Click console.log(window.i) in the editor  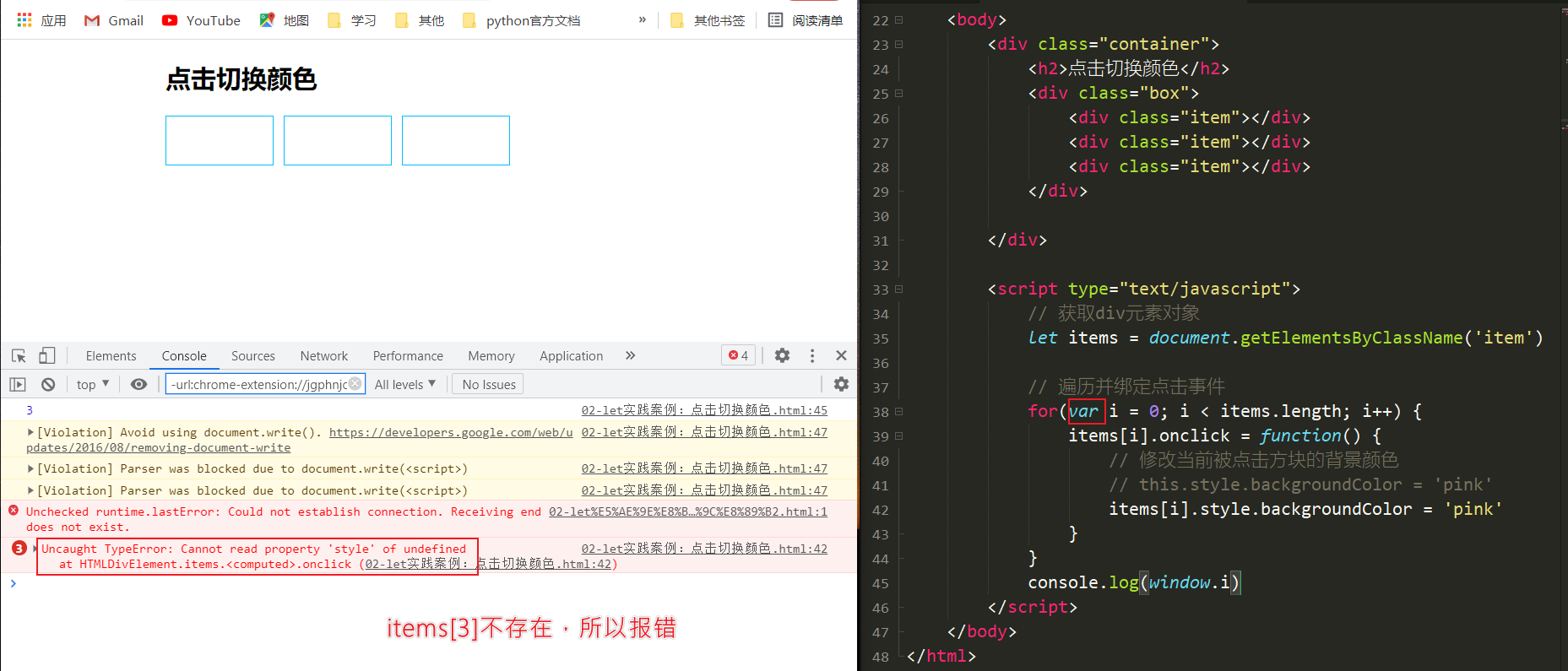(x=1134, y=582)
